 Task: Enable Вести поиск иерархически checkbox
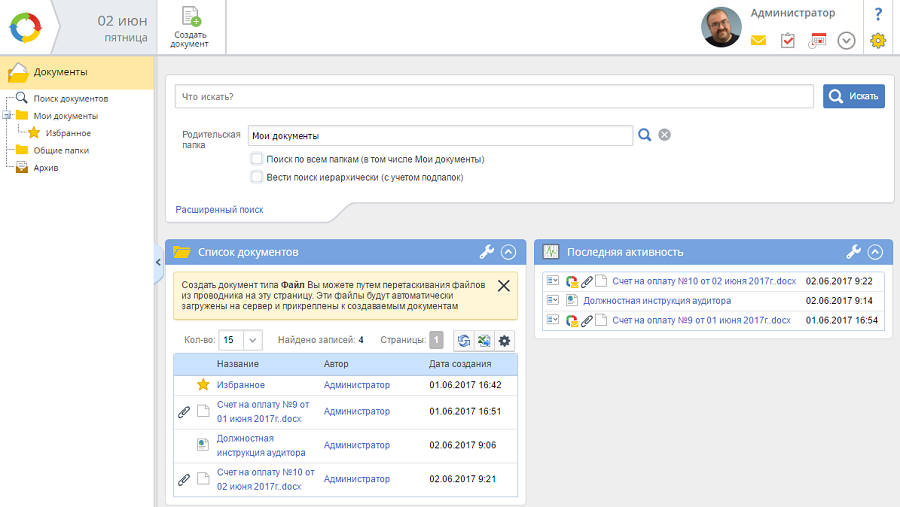coord(257,177)
